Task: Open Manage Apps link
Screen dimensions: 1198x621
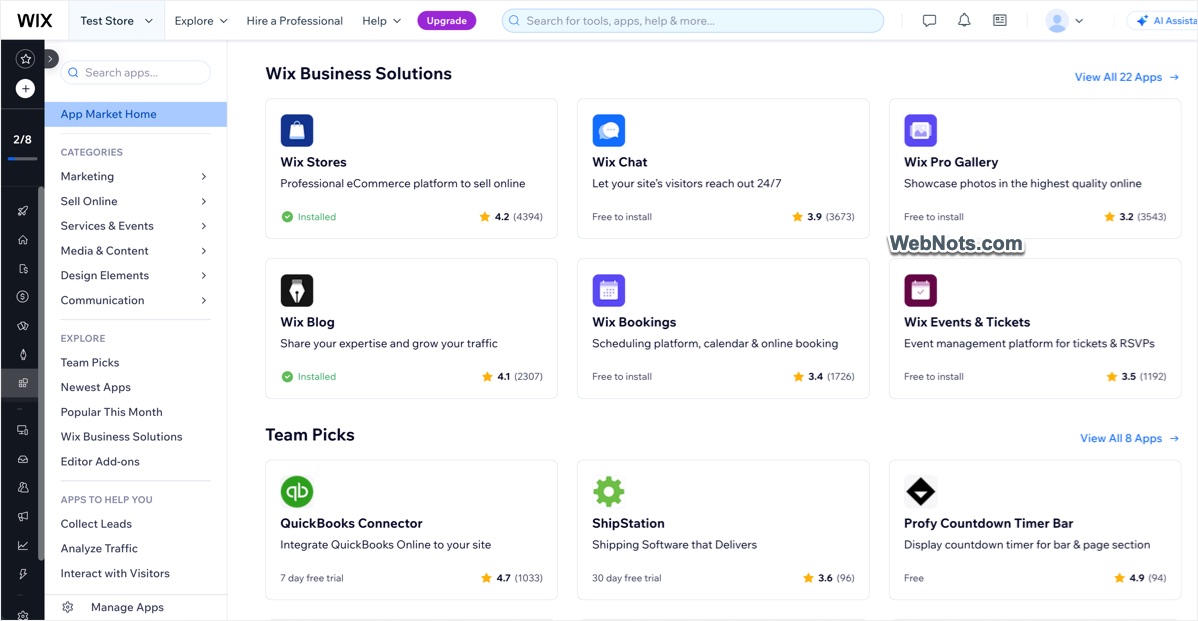Action: (x=128, y=607)
